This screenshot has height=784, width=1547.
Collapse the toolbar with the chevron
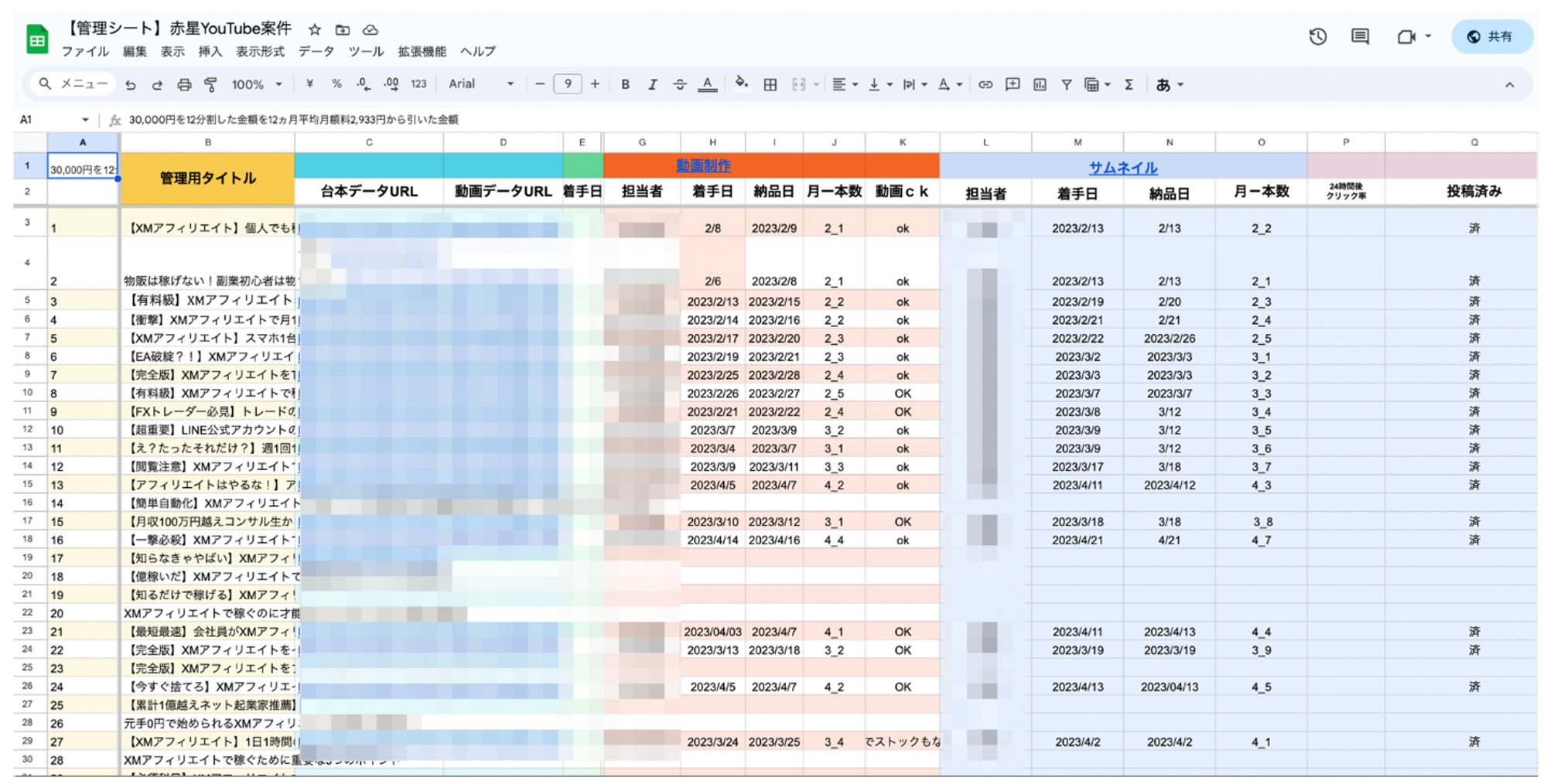(x=1509, y=85)
